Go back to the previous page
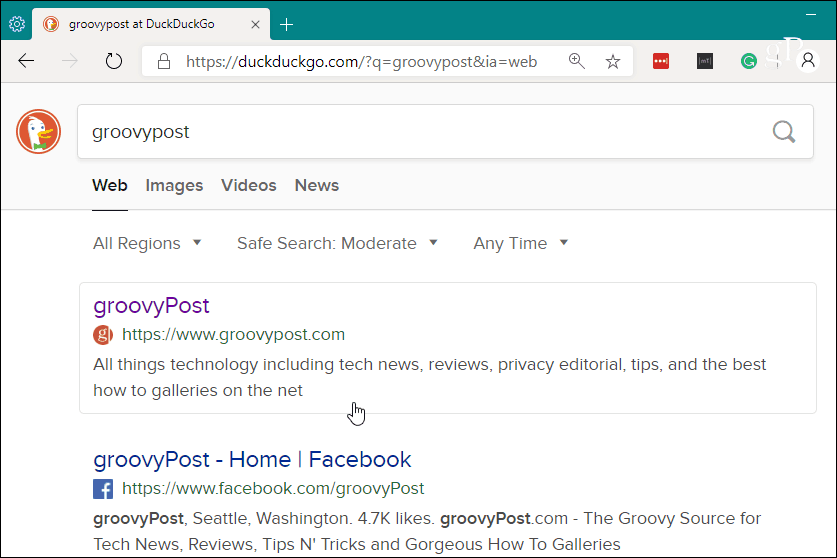837x558 pixels. (x=26, y=61)
